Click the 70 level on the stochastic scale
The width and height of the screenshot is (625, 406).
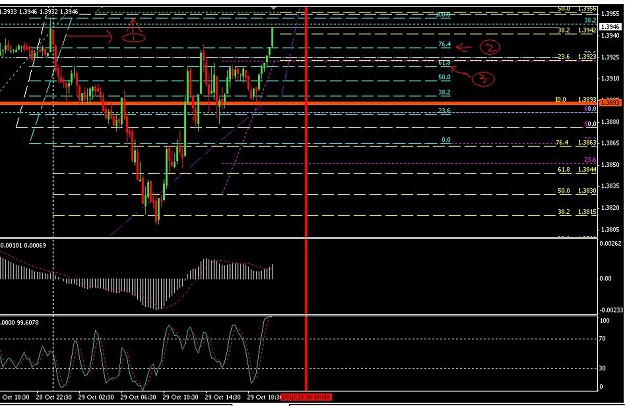click(x=603, y=339)
